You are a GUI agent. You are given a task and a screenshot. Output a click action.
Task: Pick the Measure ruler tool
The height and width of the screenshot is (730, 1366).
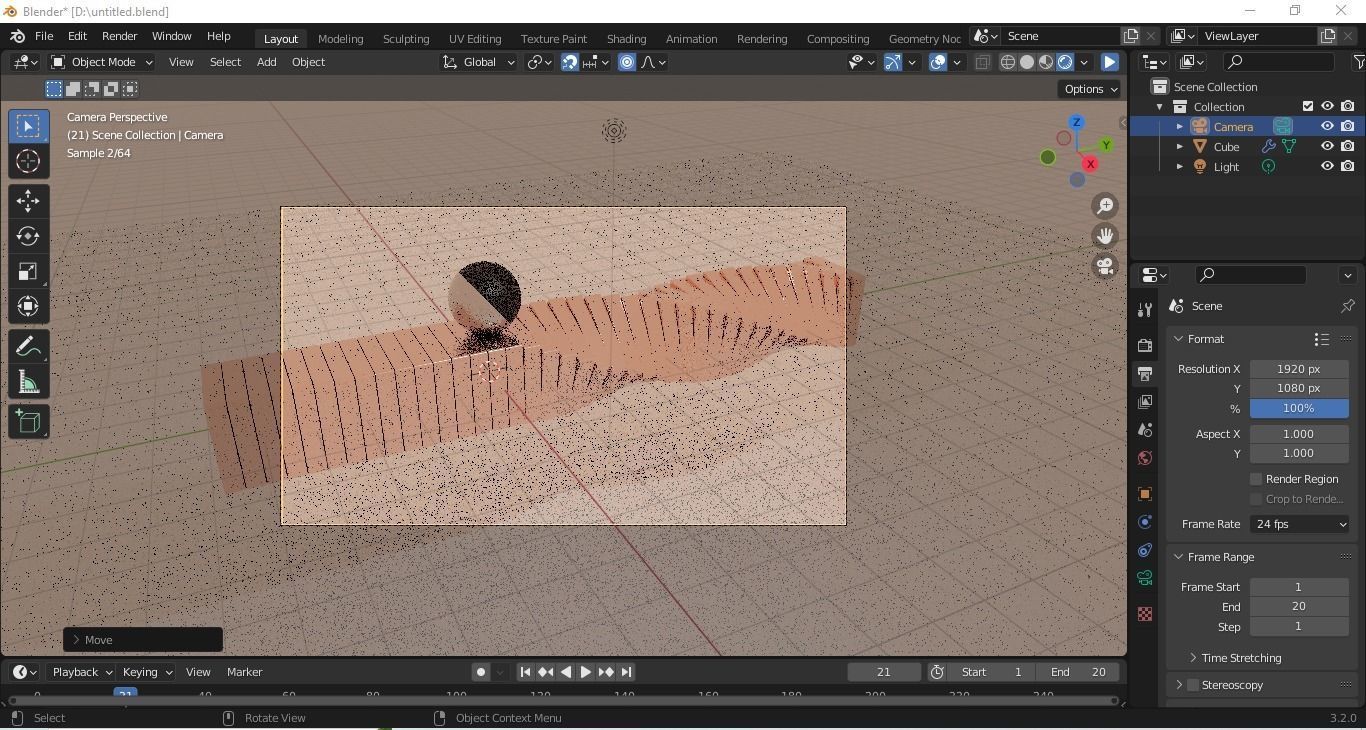(28, 382)
